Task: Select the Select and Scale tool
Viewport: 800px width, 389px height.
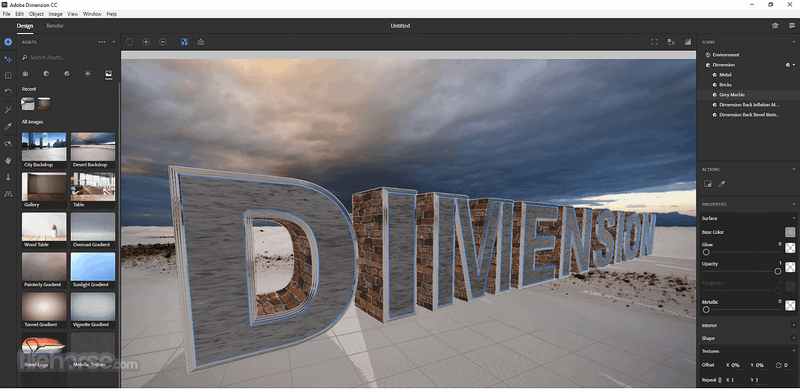Action: [8, 76]
